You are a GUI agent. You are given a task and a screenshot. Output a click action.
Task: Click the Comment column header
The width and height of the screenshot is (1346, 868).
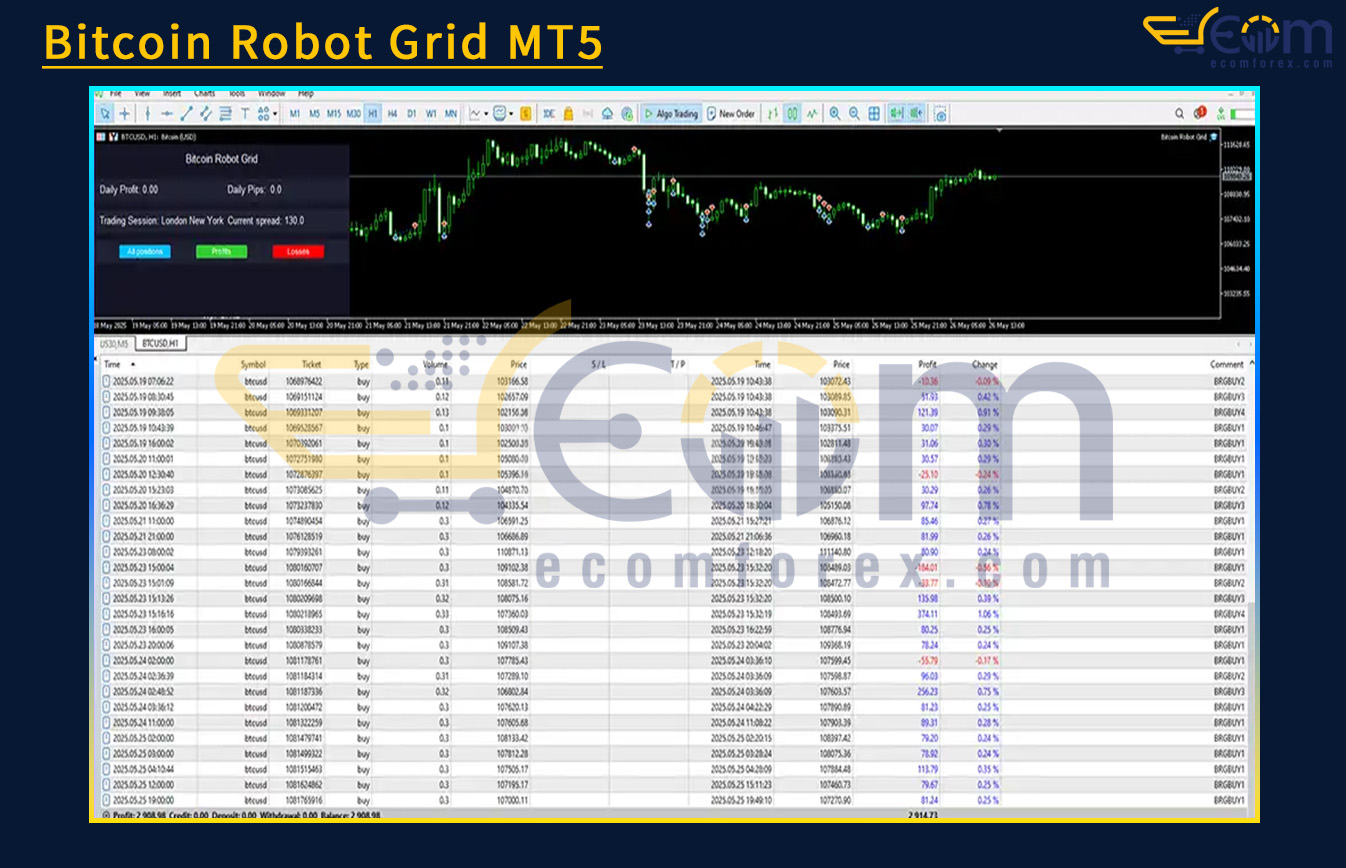point(1227,365)
